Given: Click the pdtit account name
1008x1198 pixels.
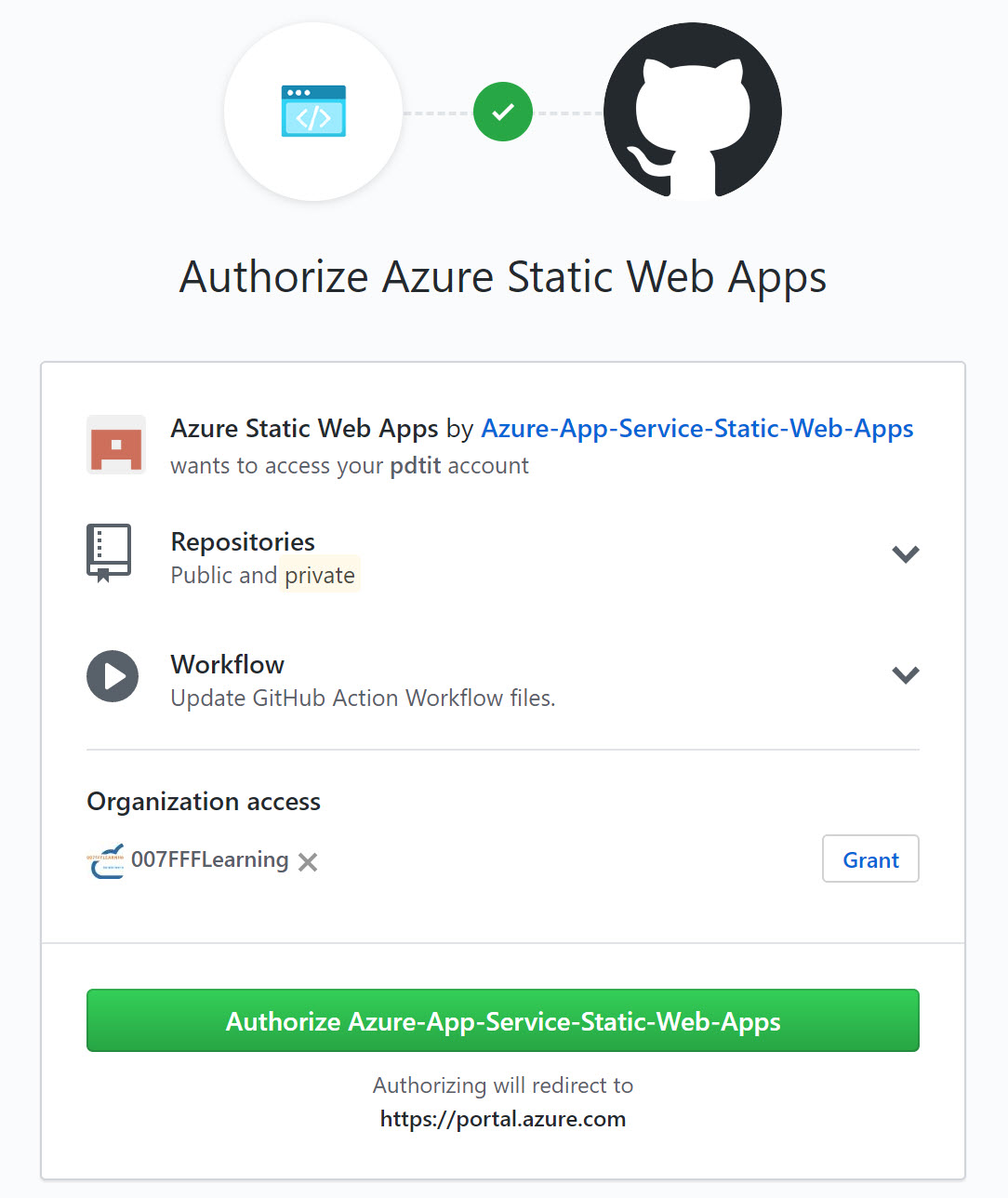Looking at the screenshot, I should 415,465.
